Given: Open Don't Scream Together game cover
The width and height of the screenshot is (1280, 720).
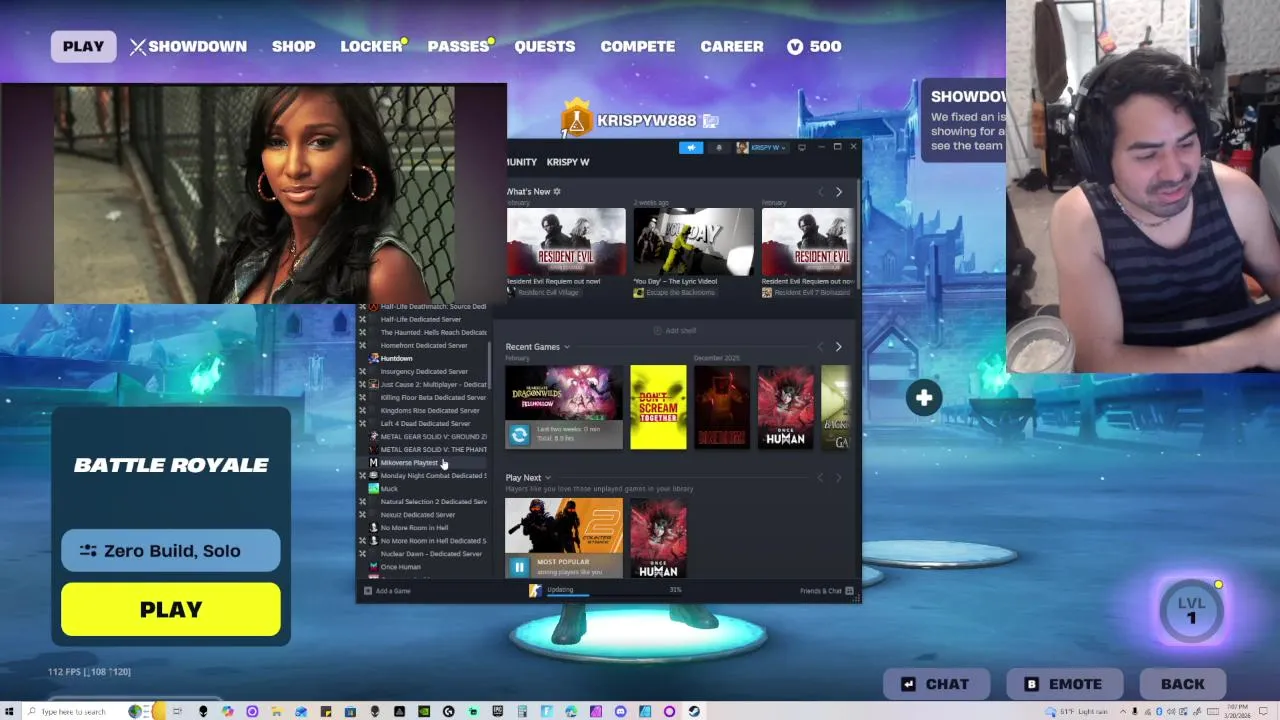Looking at the screenshot, I should click(x=658, y=407).
